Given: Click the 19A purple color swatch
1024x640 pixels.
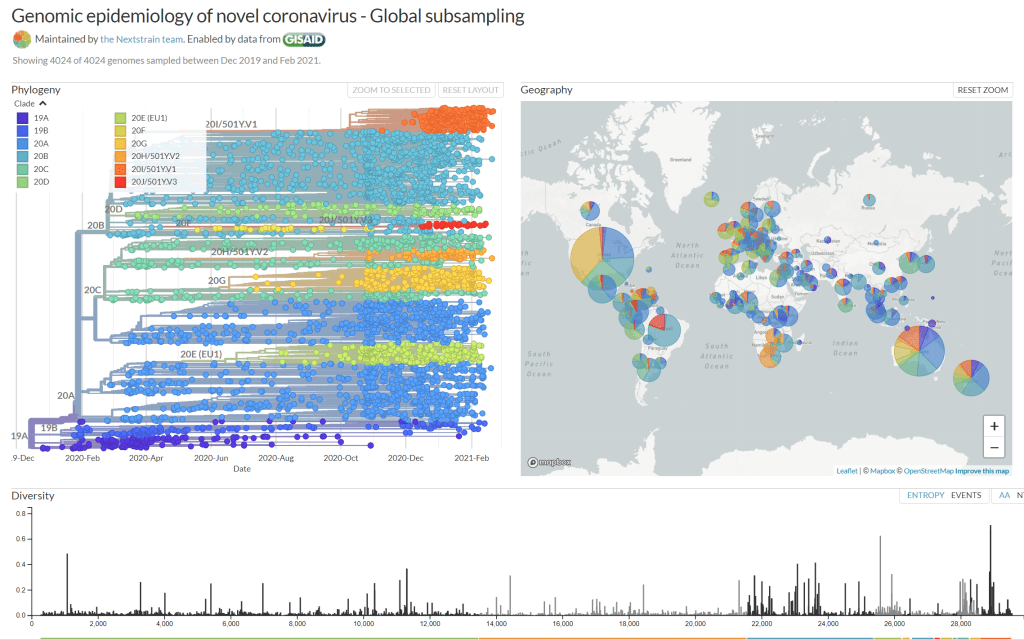Looking at the screenshot, I should tap(23, 118).
